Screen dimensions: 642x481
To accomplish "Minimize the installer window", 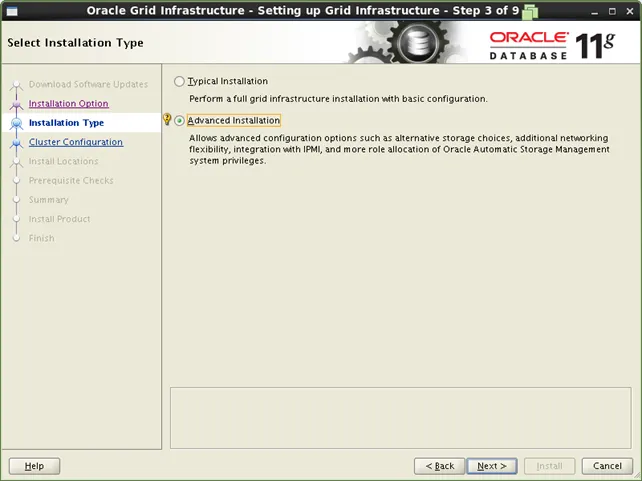I will click(595, 11).
